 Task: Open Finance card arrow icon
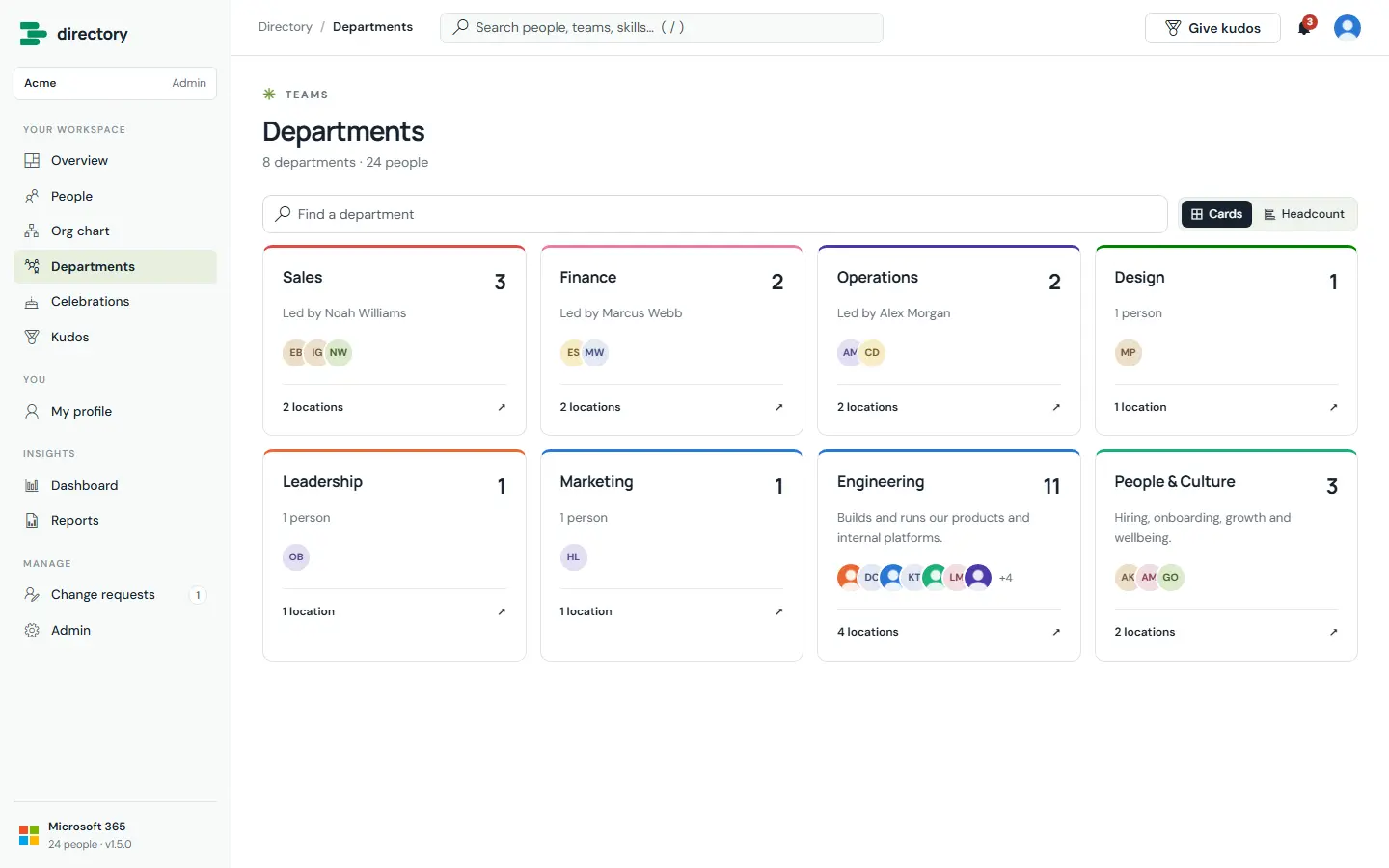click(778, 407)
